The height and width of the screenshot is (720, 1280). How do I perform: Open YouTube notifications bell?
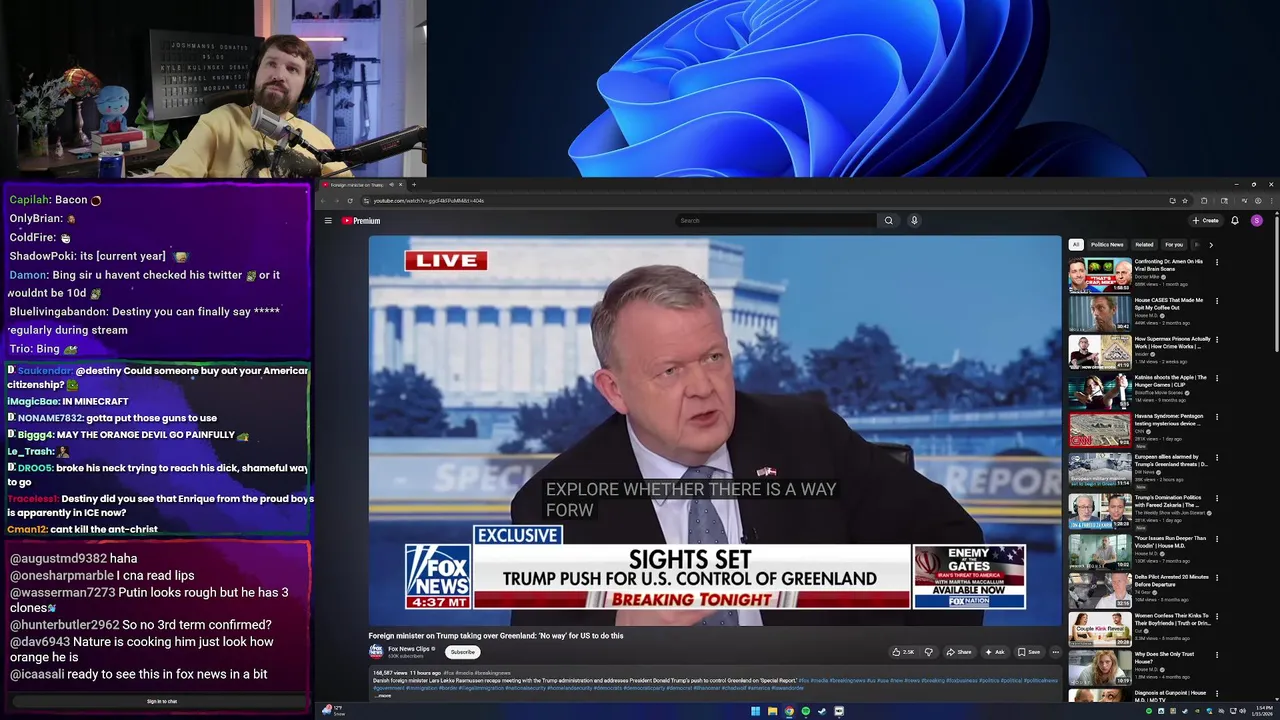[x=1235, y=221]
